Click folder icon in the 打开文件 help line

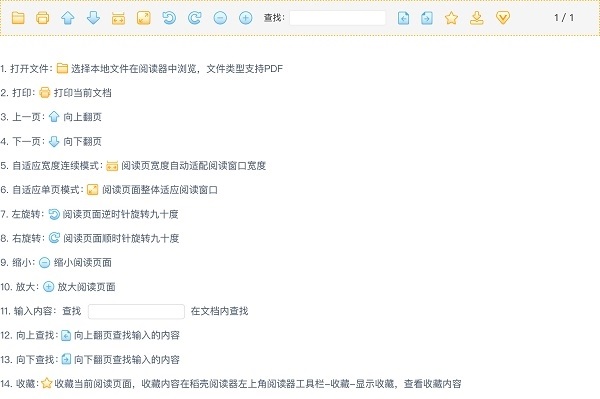click(62, 68)
